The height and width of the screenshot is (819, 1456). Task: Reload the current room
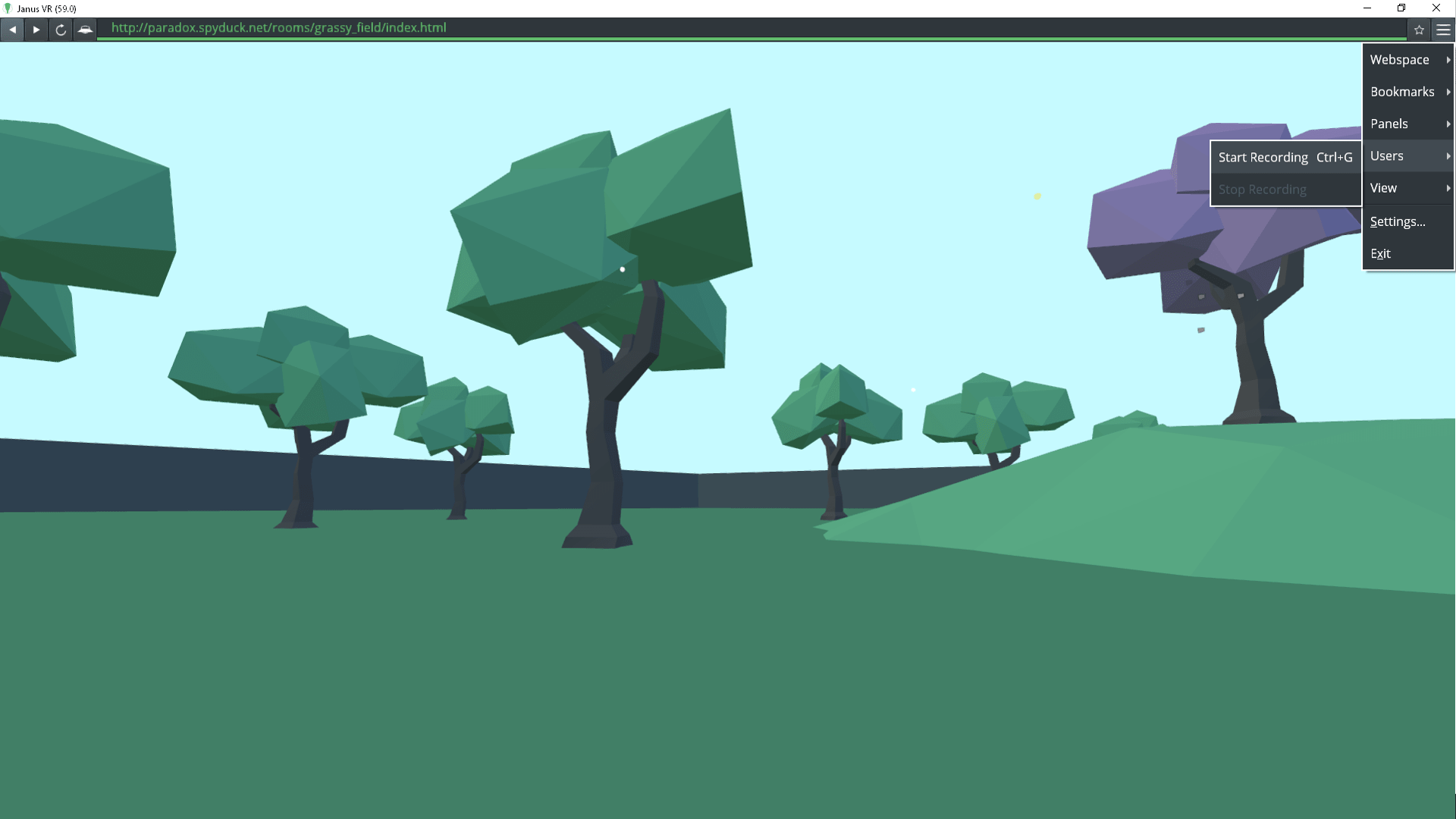(61, 30)
